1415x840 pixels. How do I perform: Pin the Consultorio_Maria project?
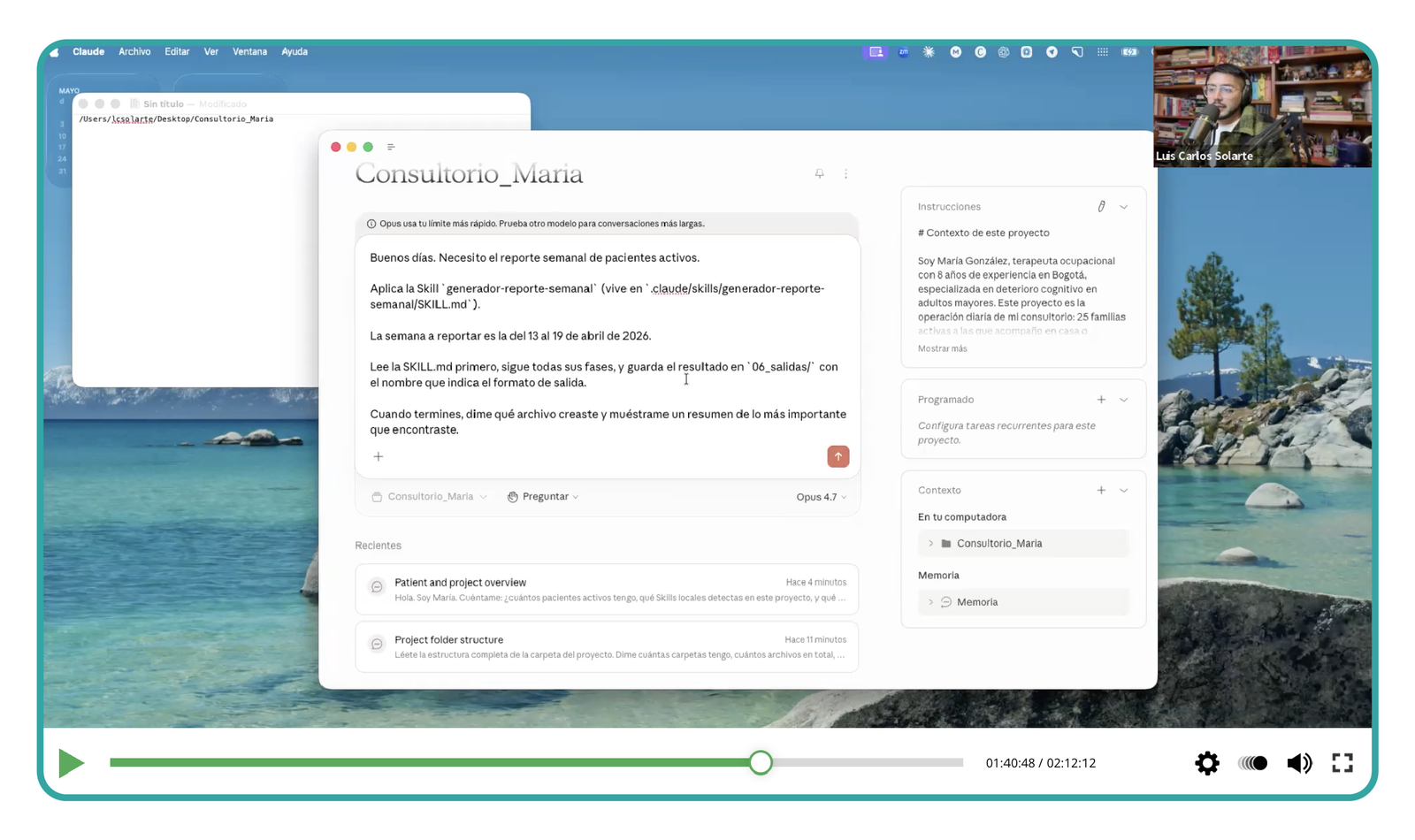820,174
